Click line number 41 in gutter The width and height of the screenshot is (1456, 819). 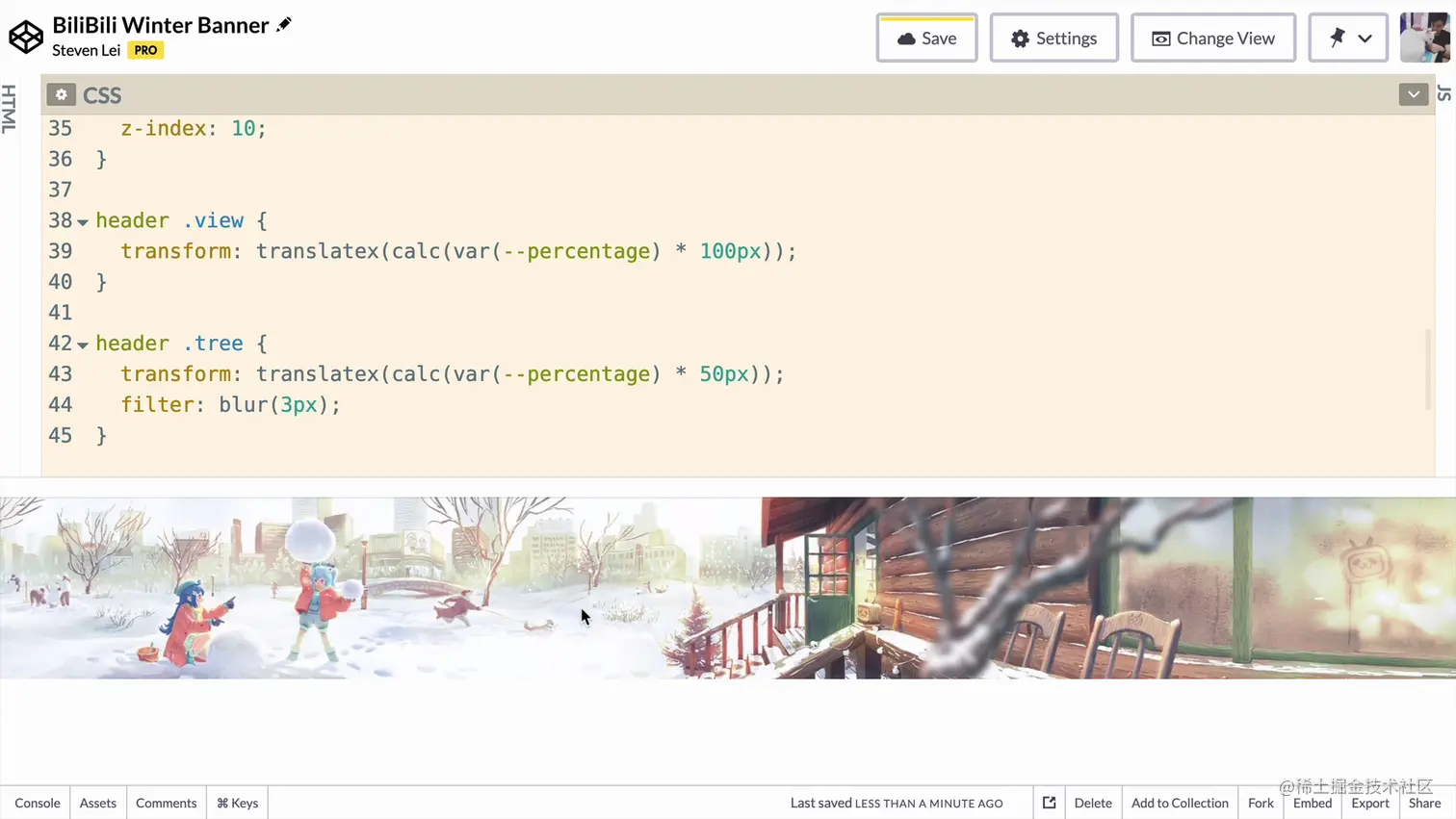pyautogui.click(x=61, y=313)
